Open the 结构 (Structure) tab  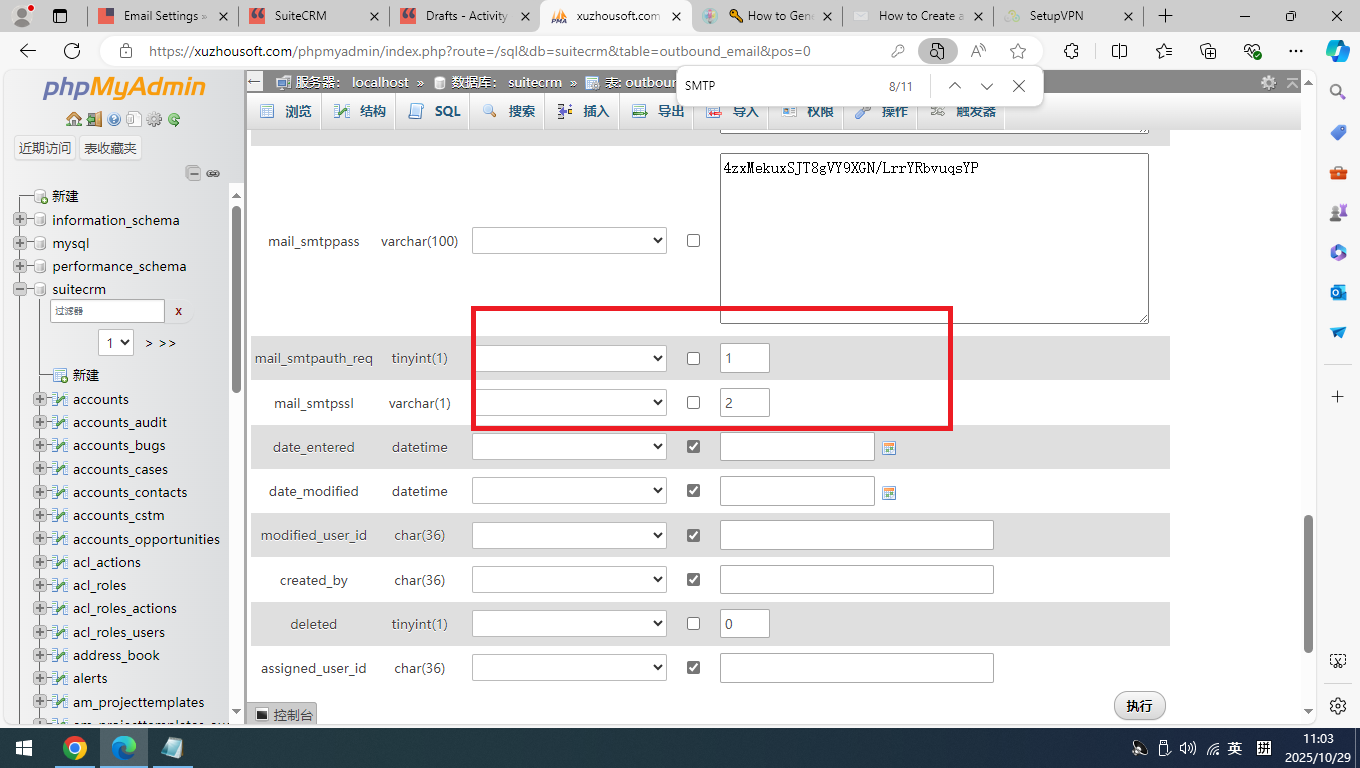click(361, 111)
